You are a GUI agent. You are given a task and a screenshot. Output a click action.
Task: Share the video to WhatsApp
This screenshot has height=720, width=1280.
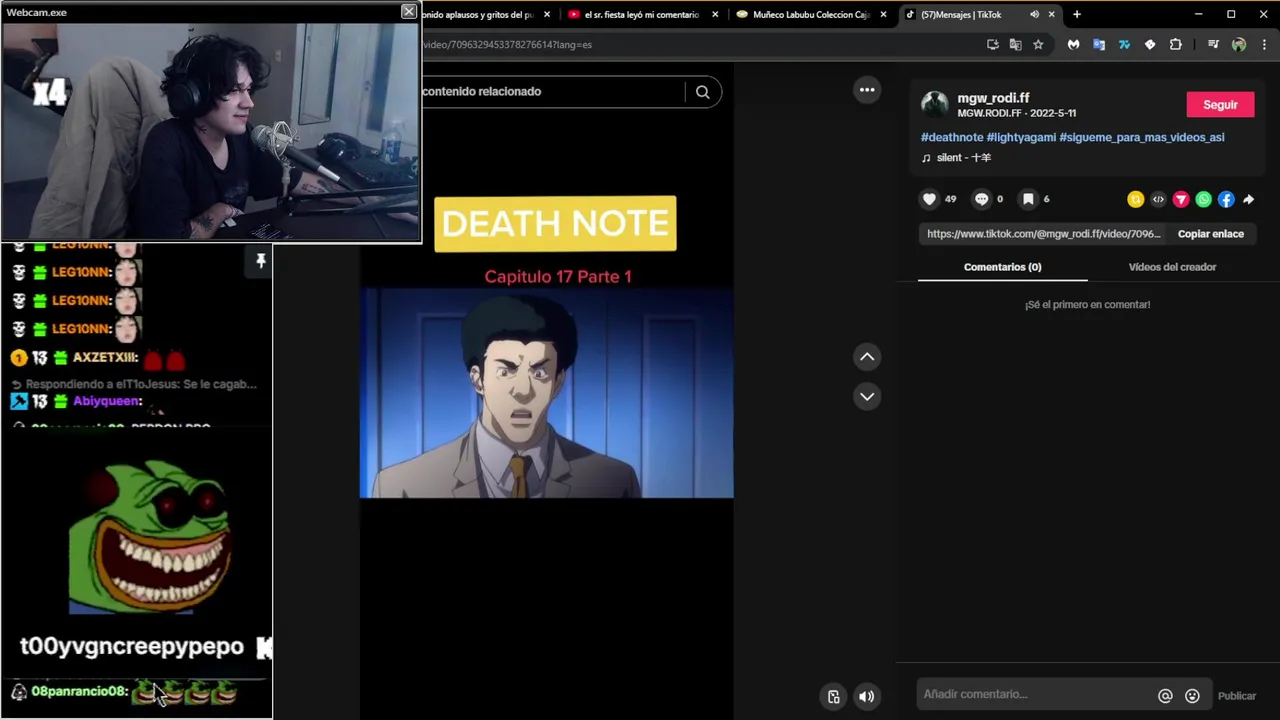1204,199
